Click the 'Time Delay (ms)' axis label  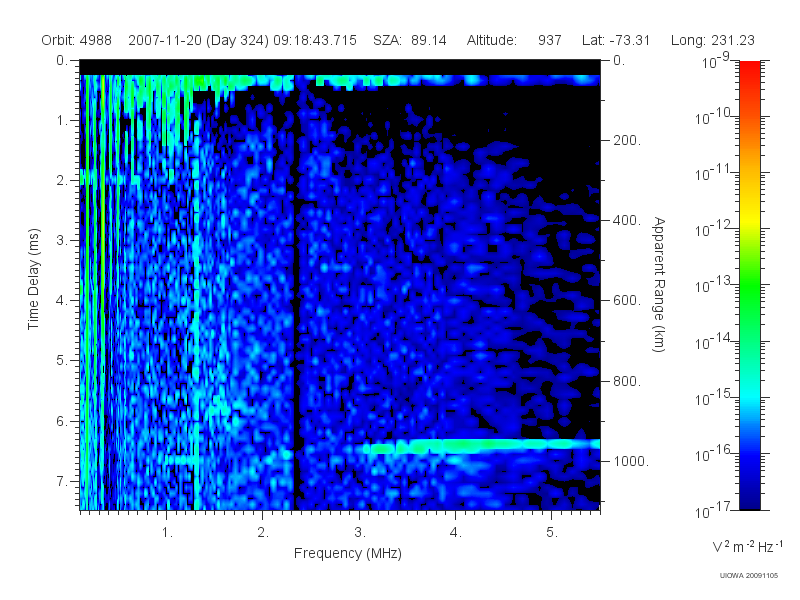pyautogui.click(x=33, y=279)
